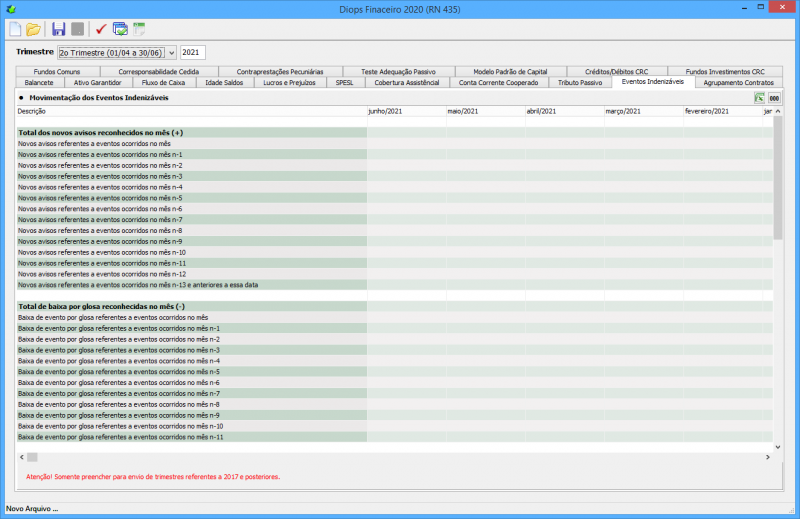The image size is (800, 519).
Task: Select Tributo Passivo tab
Action: (580, 83)
